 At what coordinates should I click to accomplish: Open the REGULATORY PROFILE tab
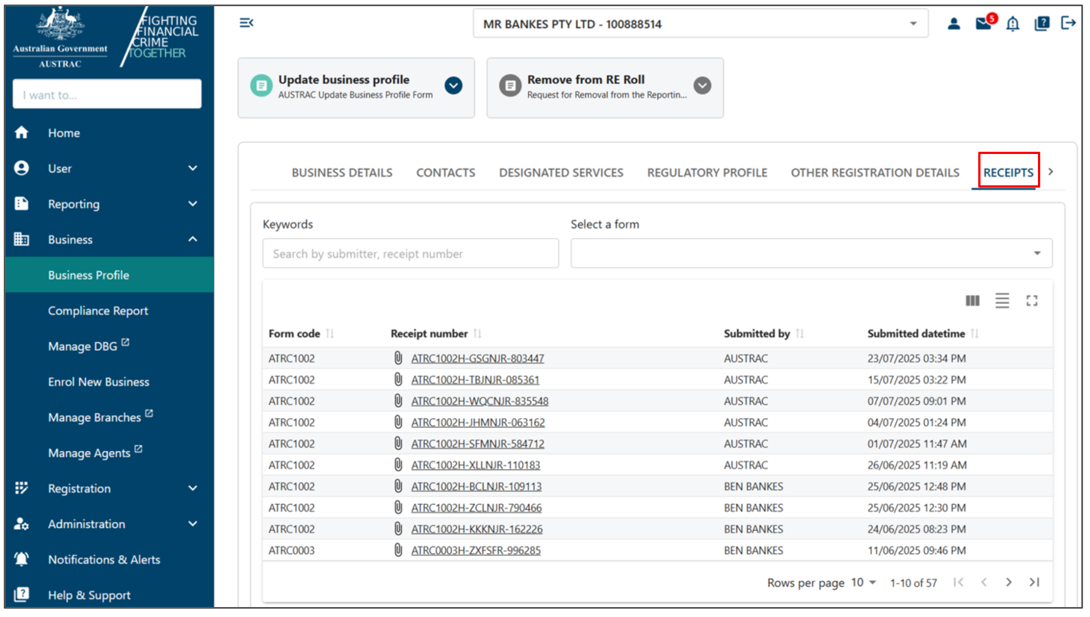707,172
